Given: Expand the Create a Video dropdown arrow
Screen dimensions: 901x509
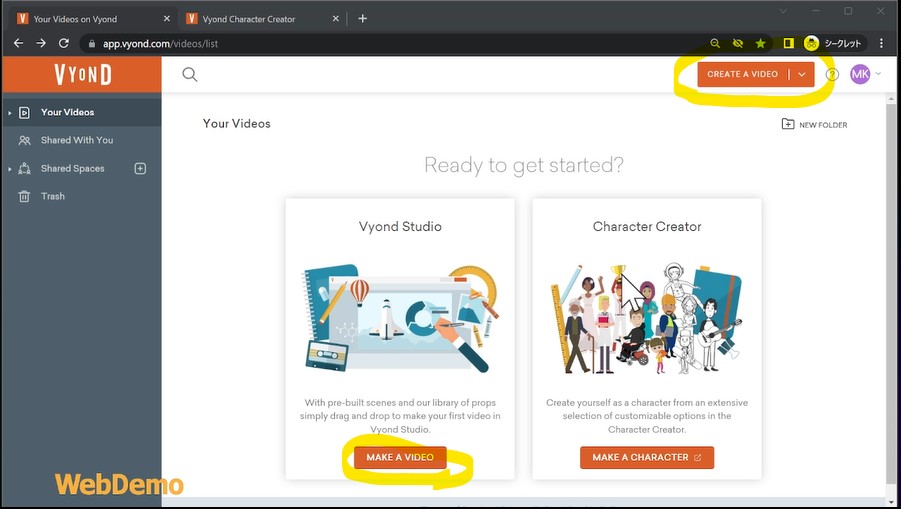Looking at the screenshot, I should point(802,74).
